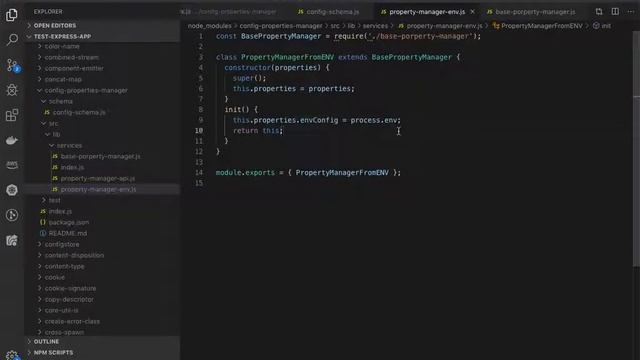640x360 pixels.
Task: Expand the concat-map folder
Action: tap(102, 79)
